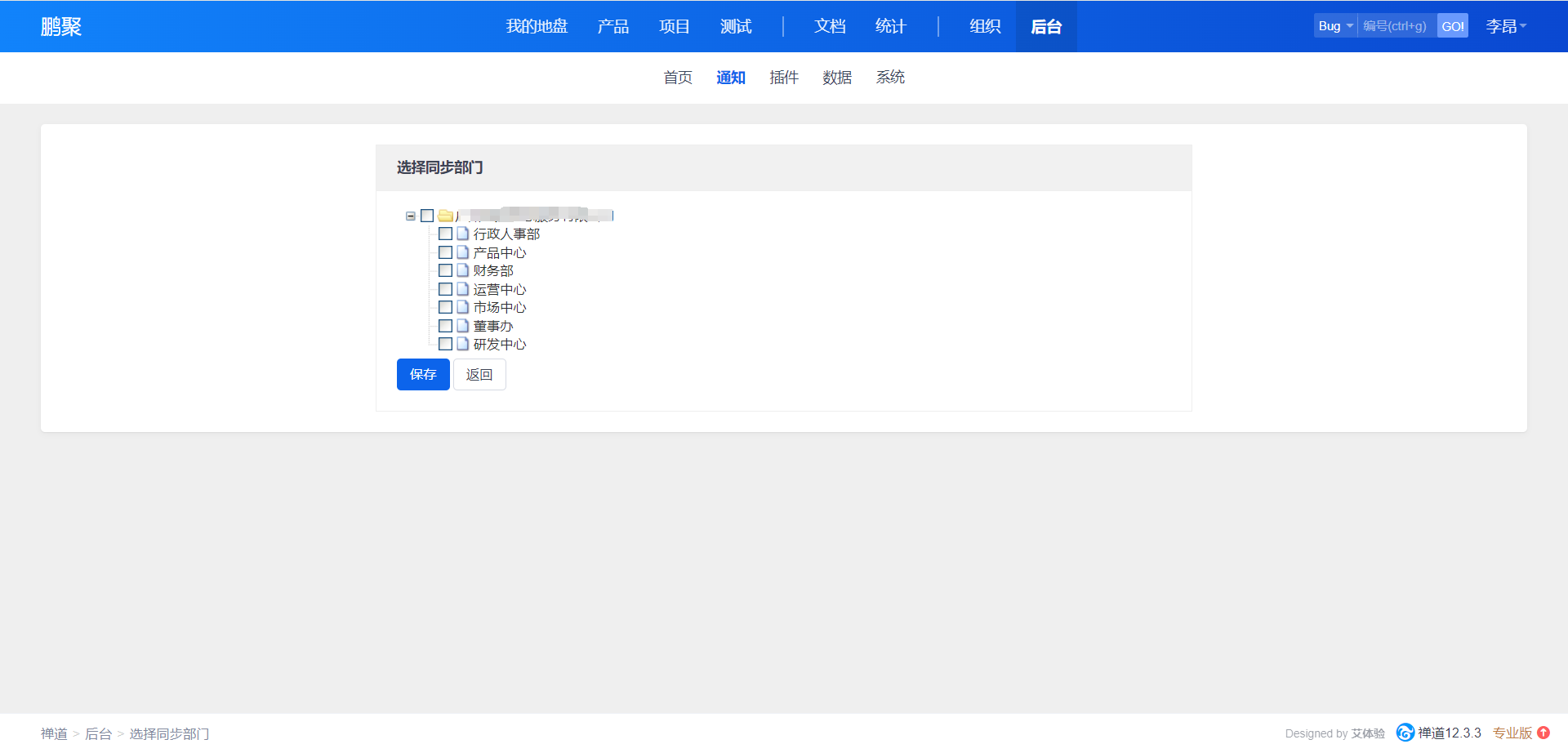Click the document icon beside 财务部
Screen dimensions: 1568x753
(462, 270)
